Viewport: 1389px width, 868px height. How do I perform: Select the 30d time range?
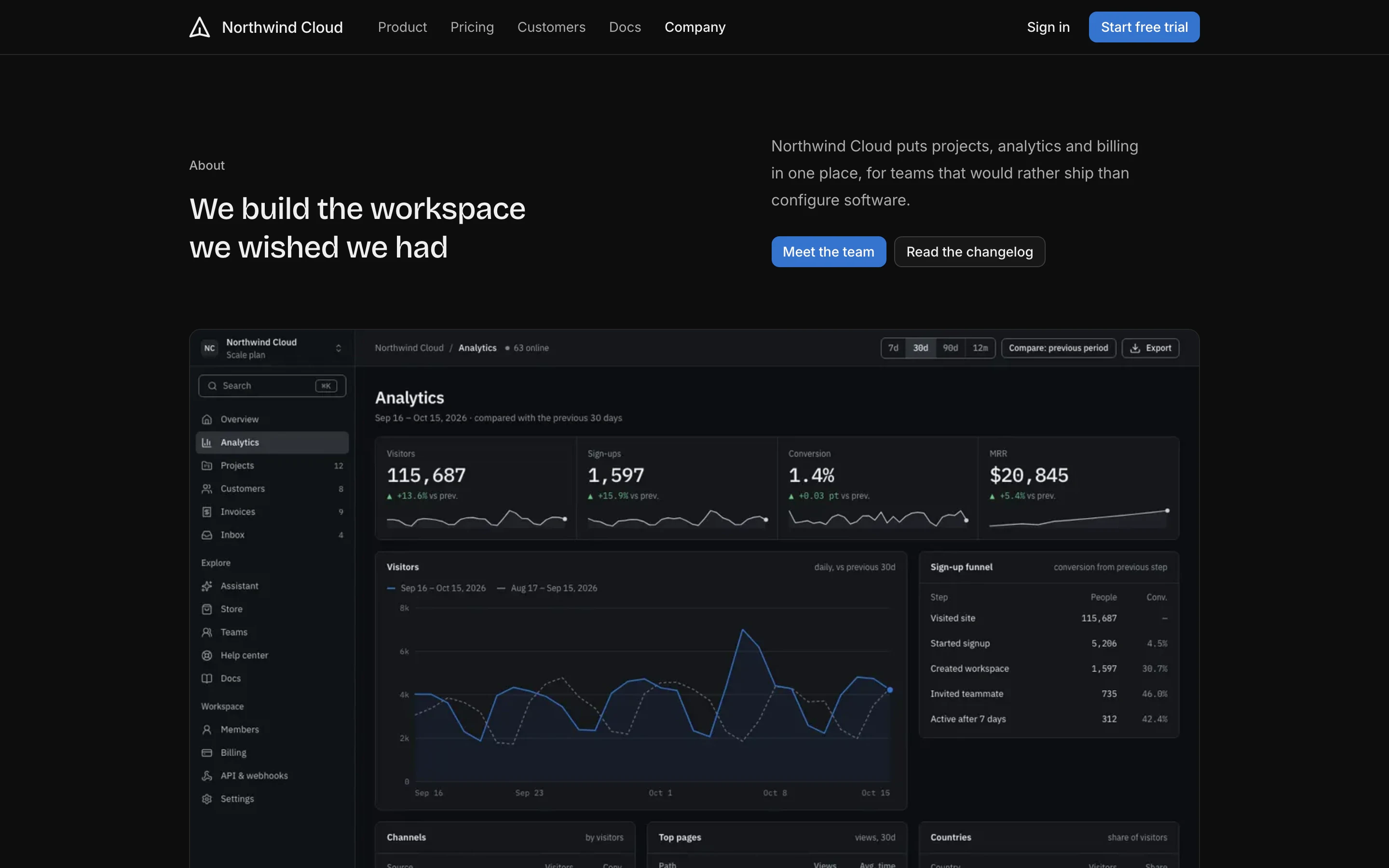[x=921, y=348]
